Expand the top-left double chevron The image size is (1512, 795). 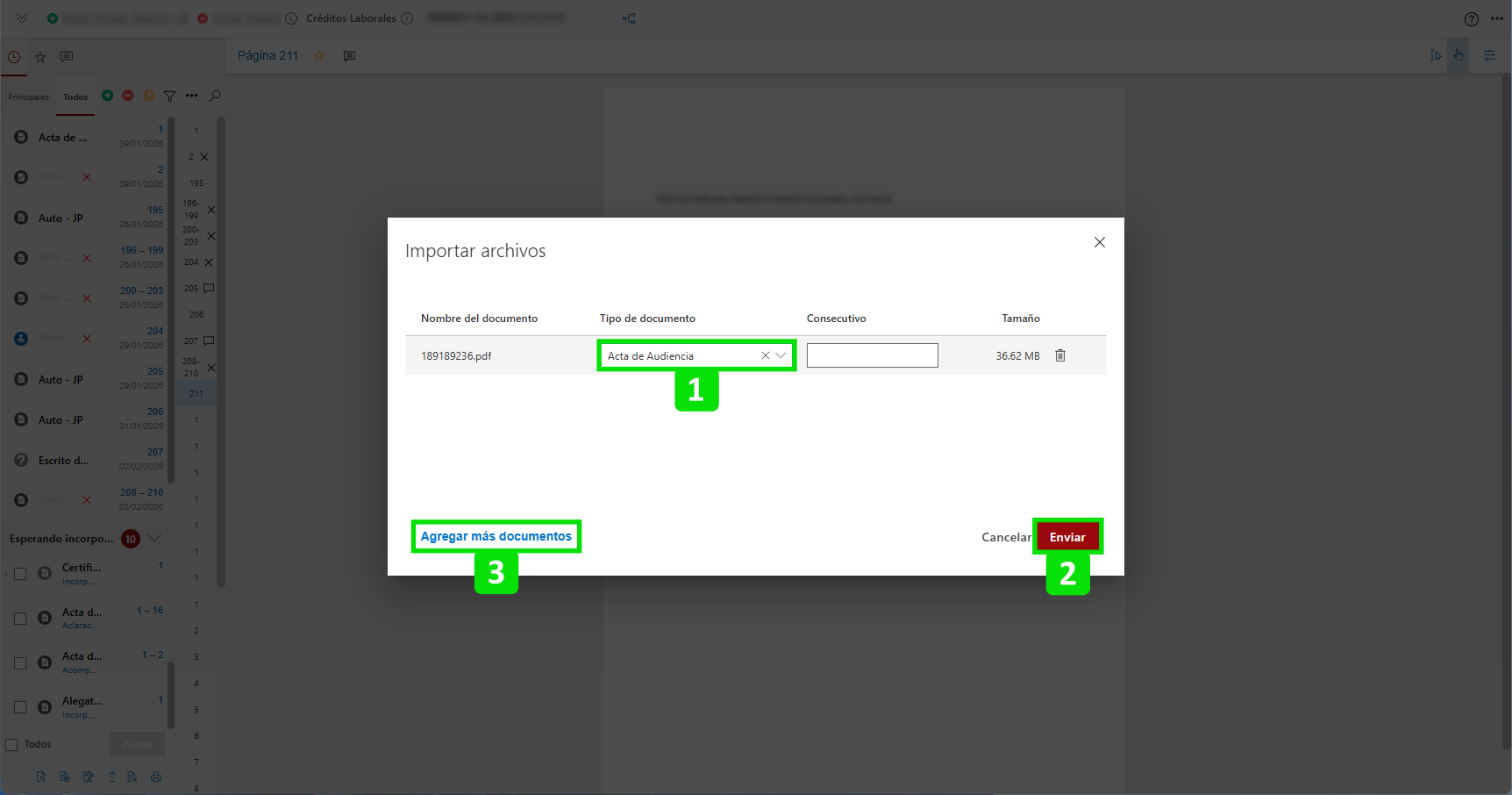(x=22, y=18)
